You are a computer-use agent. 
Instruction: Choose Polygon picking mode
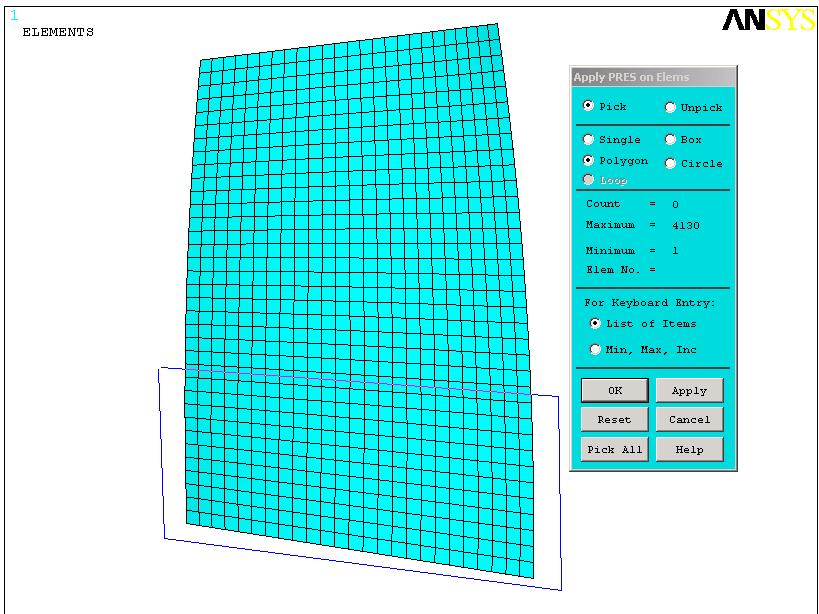588,160
